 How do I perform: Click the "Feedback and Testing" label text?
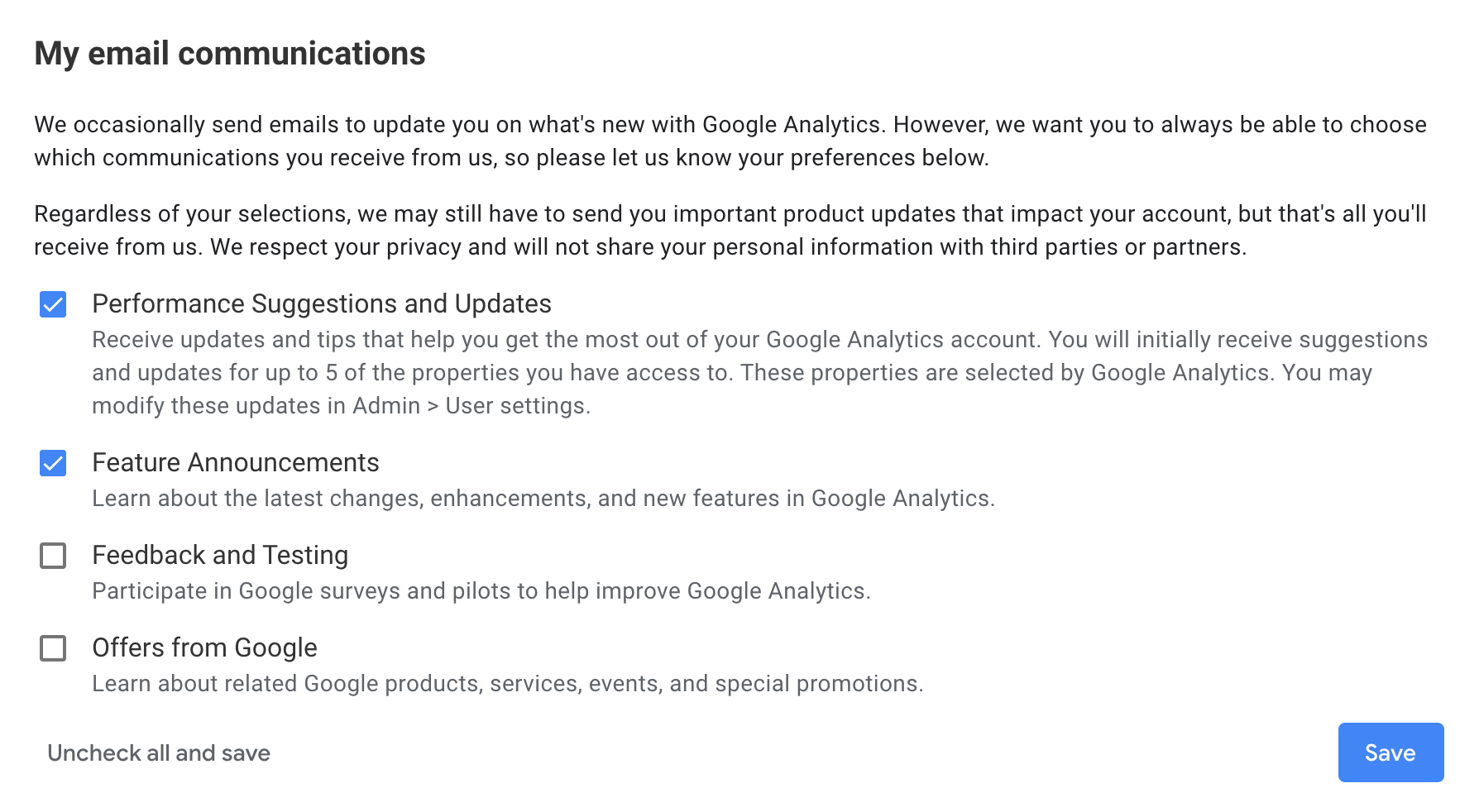click(220, 556)
